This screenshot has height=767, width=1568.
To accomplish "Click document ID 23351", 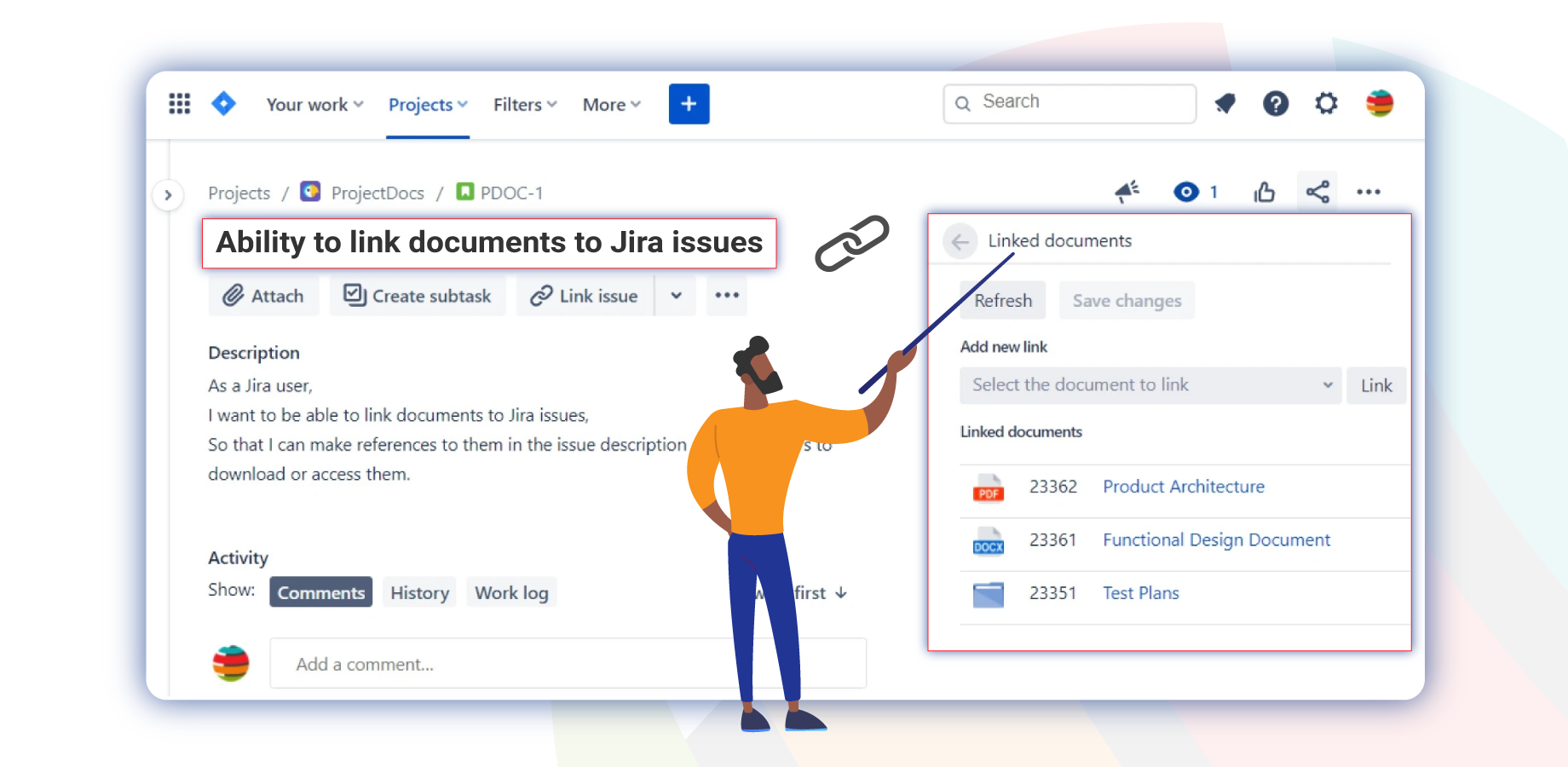I will pyautogui.click(x=1053, y=593).
